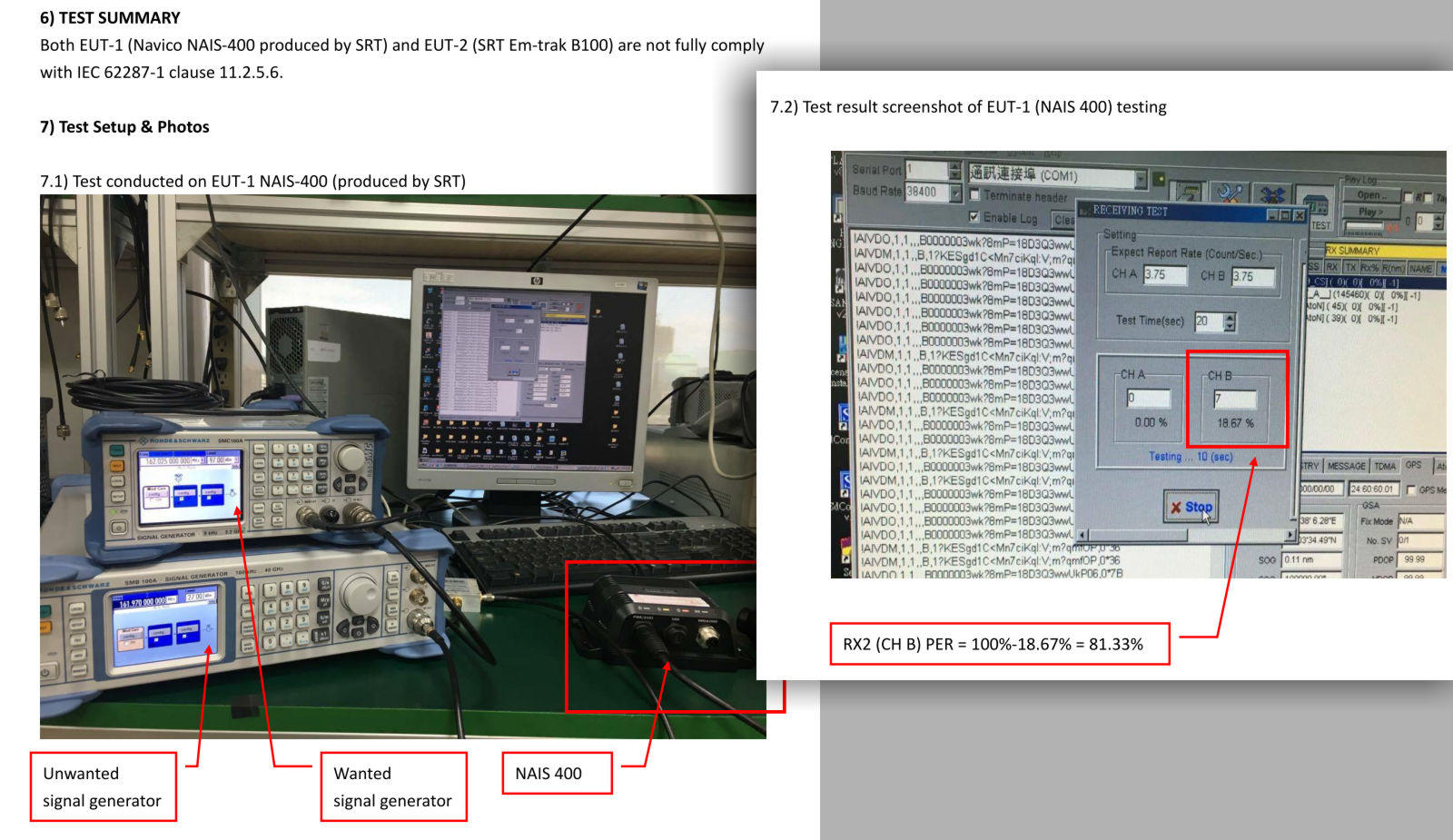Screen dimensions: 1453x840
Task: Click the Serial Port stepper arrows
Action: pyautogui.click(x=954, y=170)
